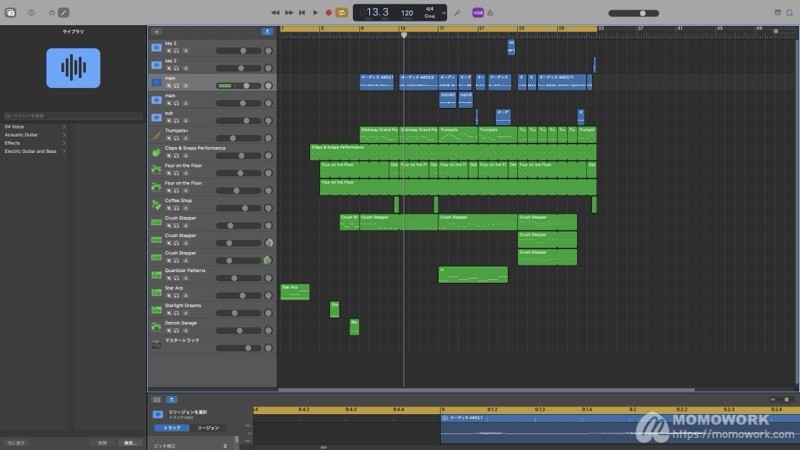The width and height of the screenshot is (800, 450).
Task: Solo the sub track with headphones icon
Action: [177, 120]
